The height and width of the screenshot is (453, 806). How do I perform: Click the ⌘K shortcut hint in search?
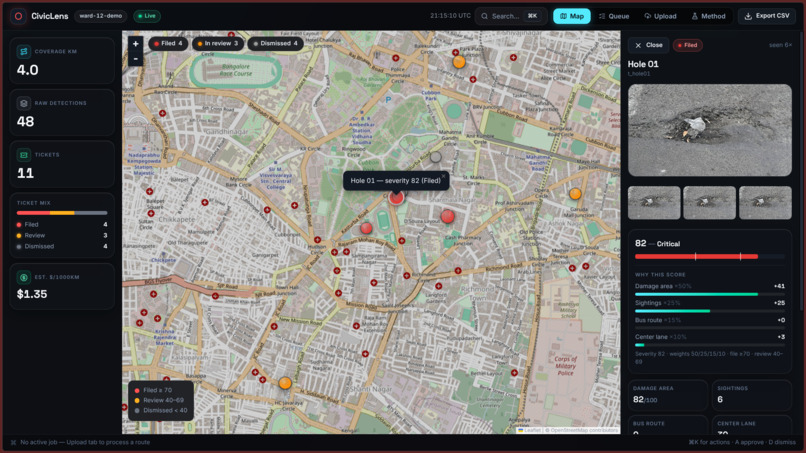[533, 16]
